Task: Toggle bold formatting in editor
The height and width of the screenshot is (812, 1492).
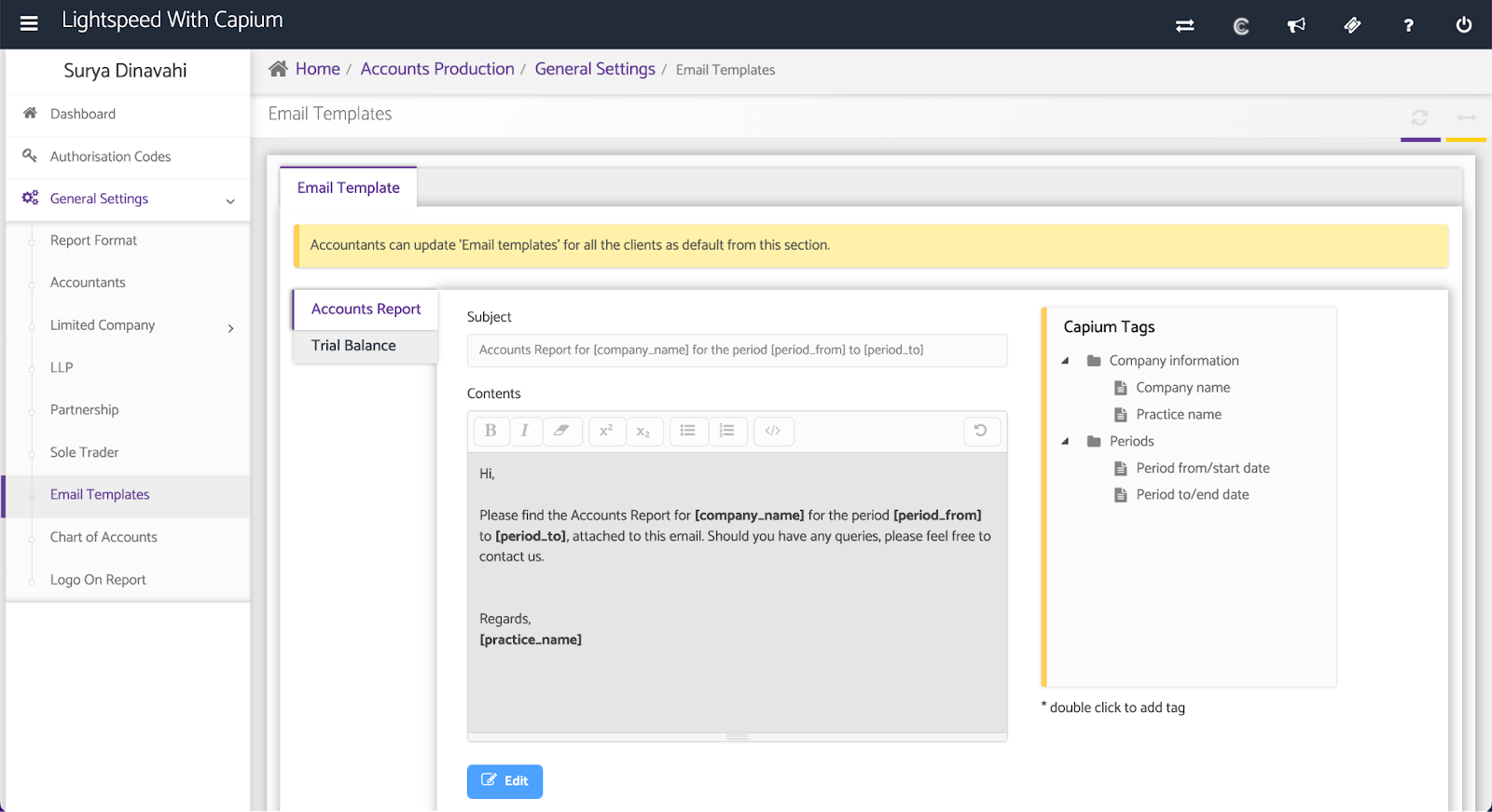Action: click(490, 431)
